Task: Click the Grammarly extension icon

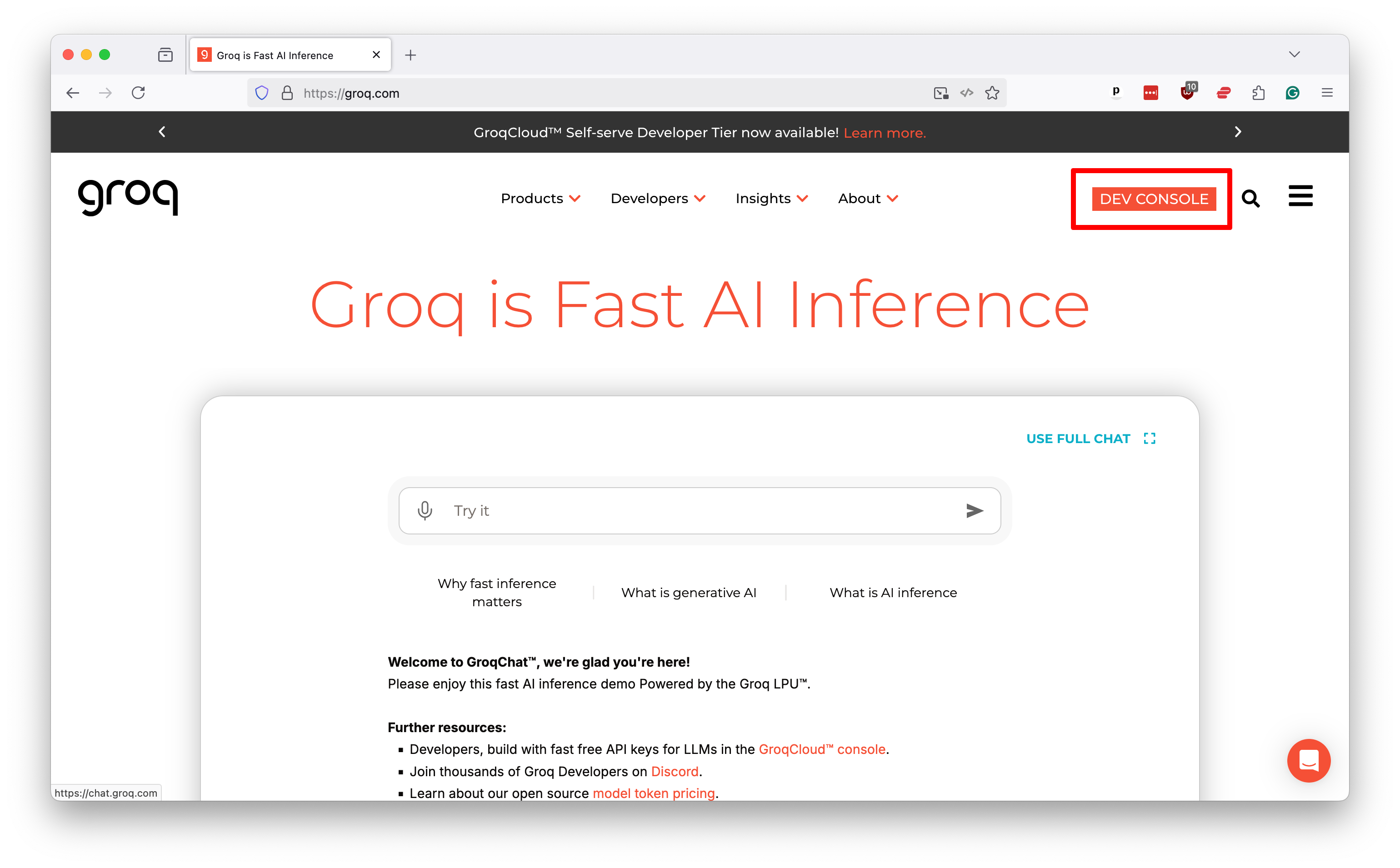Action: click(x=1292, y=93)
